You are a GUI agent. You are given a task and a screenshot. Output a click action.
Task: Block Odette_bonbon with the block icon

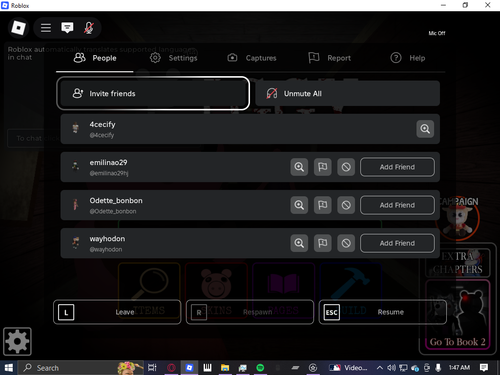click(346, 205)
